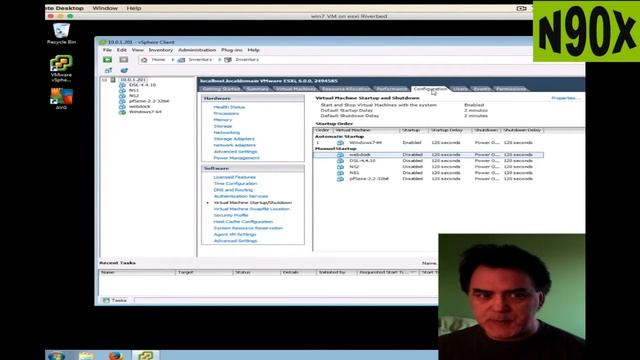Switch to the Getting Started tab

(221, 89)
